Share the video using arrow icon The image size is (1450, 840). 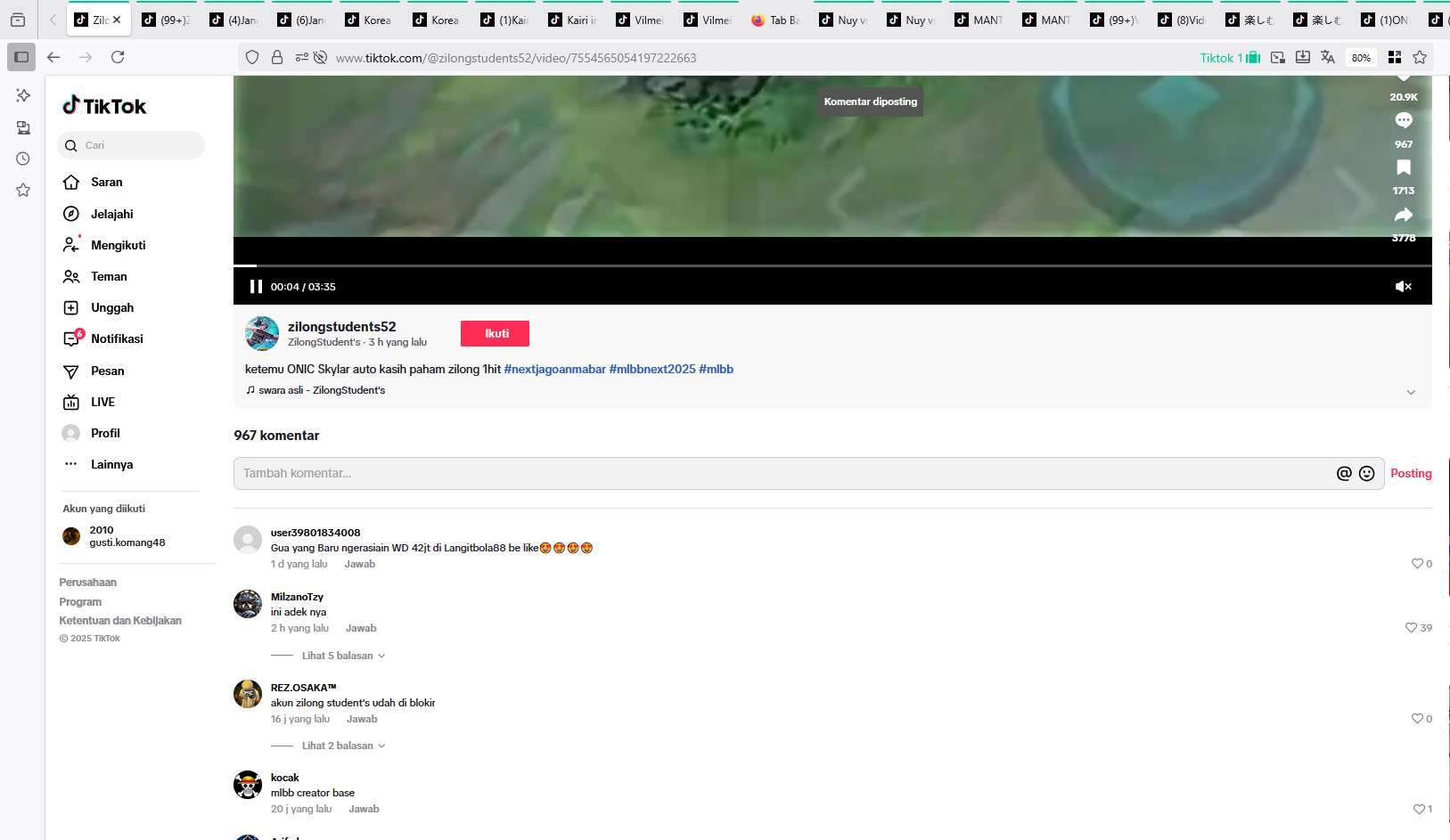click(x=1404, y=215)
